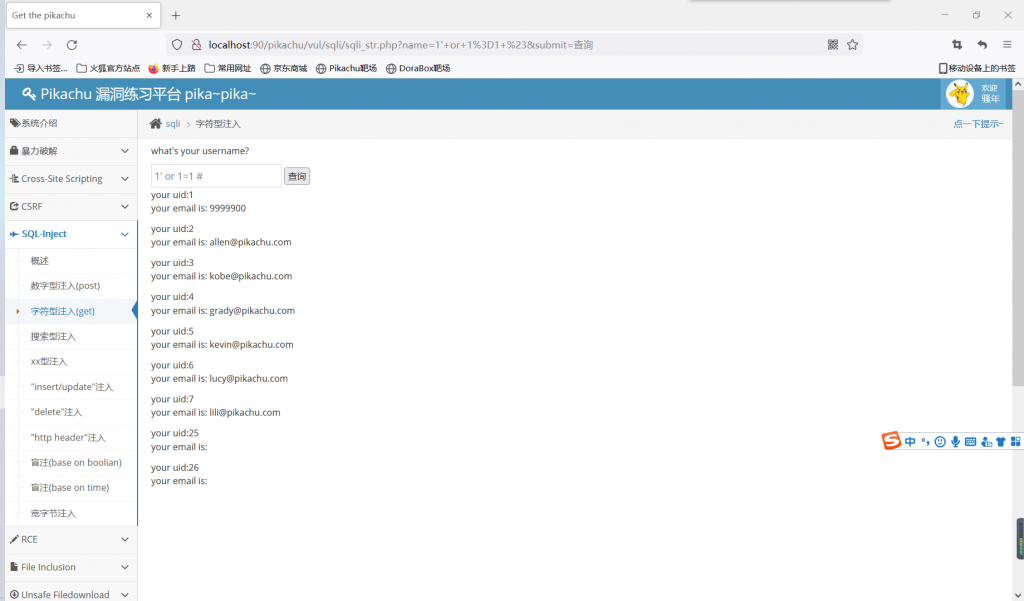Open 盲注(base on time) menu item

70,488
